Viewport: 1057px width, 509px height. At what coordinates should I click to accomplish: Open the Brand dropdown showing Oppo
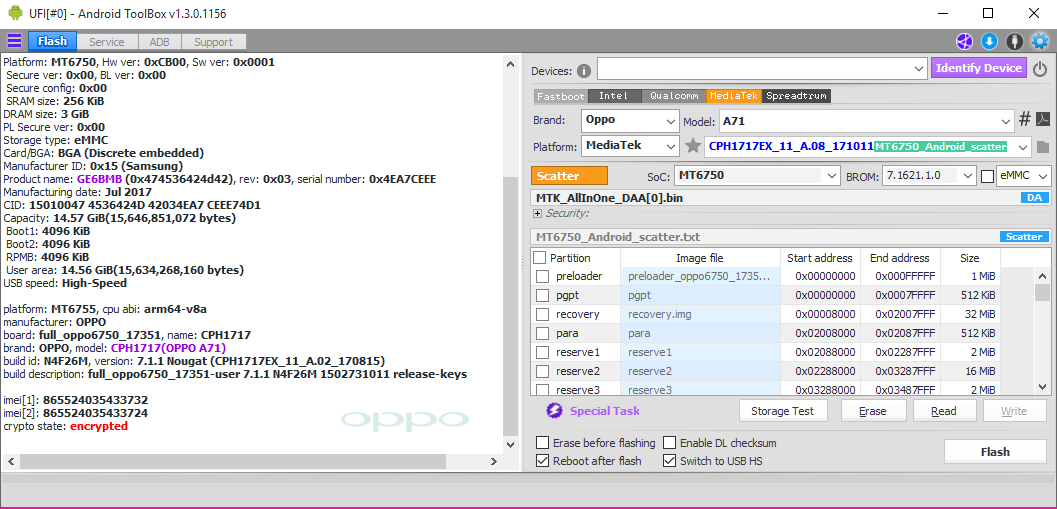coord(630,121)
